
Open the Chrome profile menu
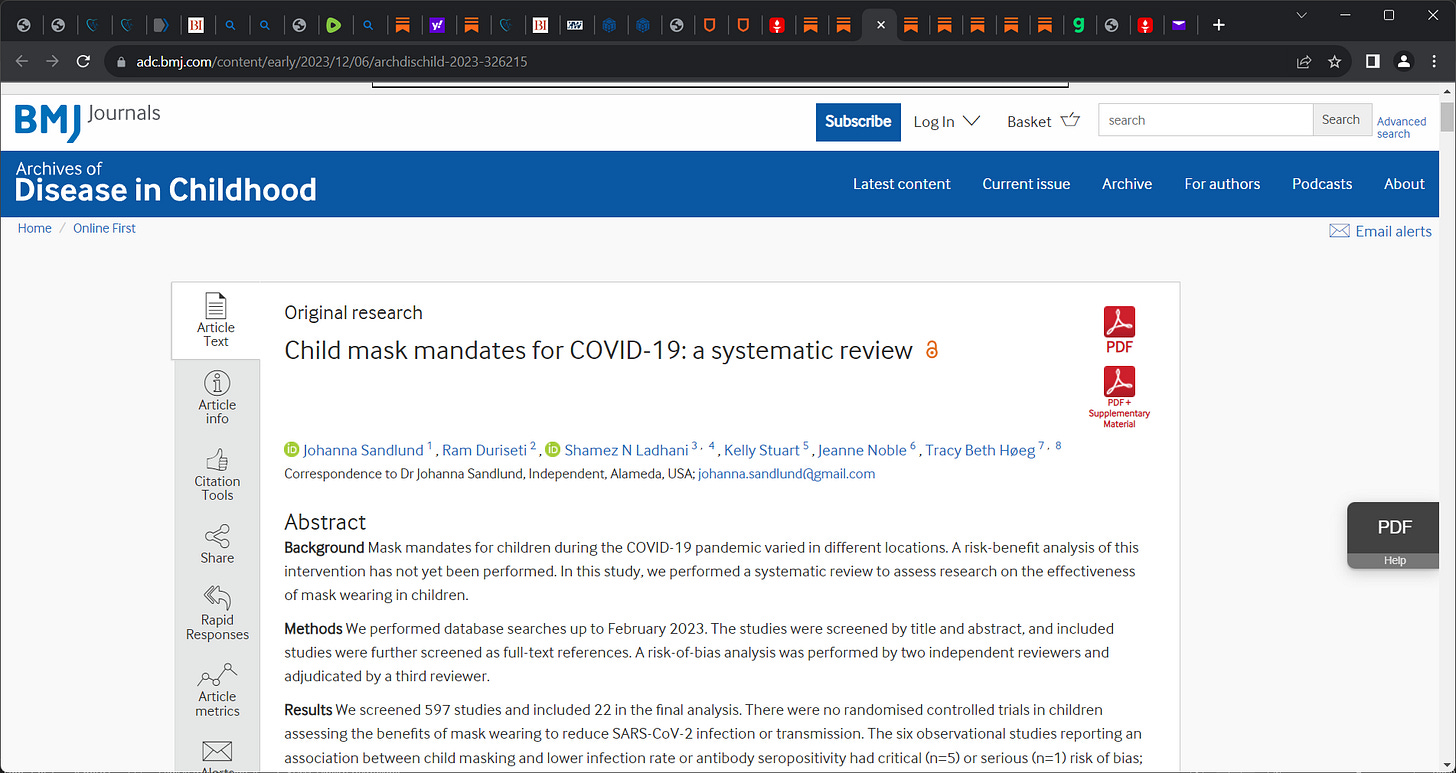pyautogui.click(x=1404, y=62)
